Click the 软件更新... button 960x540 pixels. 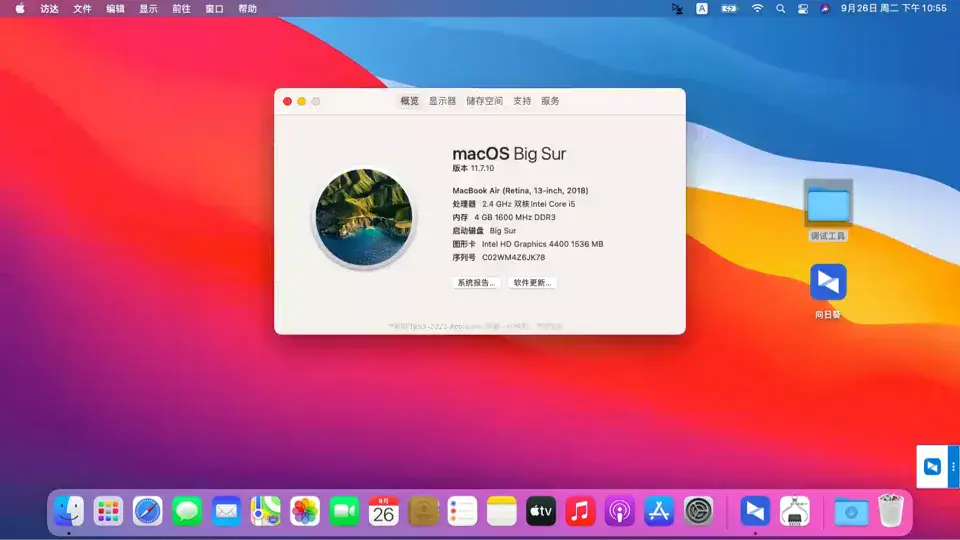click(x=532, y=282)
